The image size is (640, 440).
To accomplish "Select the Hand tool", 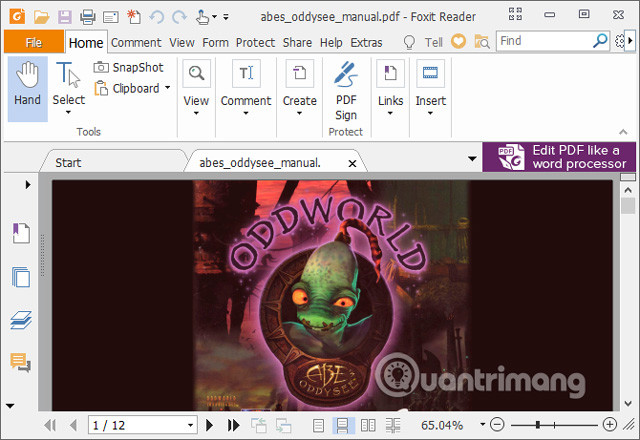I will (27, 89).
